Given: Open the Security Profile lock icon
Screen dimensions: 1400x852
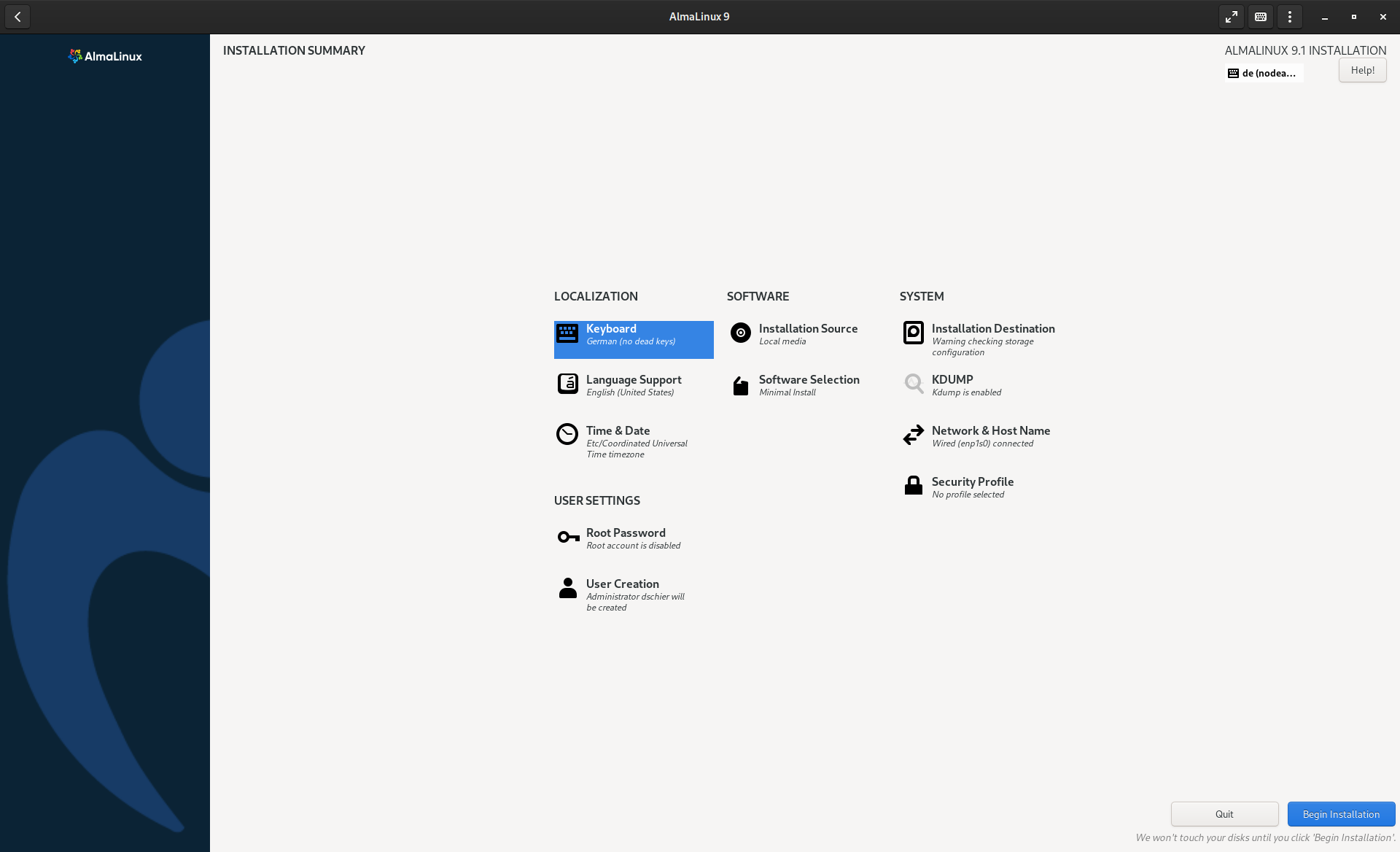Looking at the screenshot, I should coord(913,485).
